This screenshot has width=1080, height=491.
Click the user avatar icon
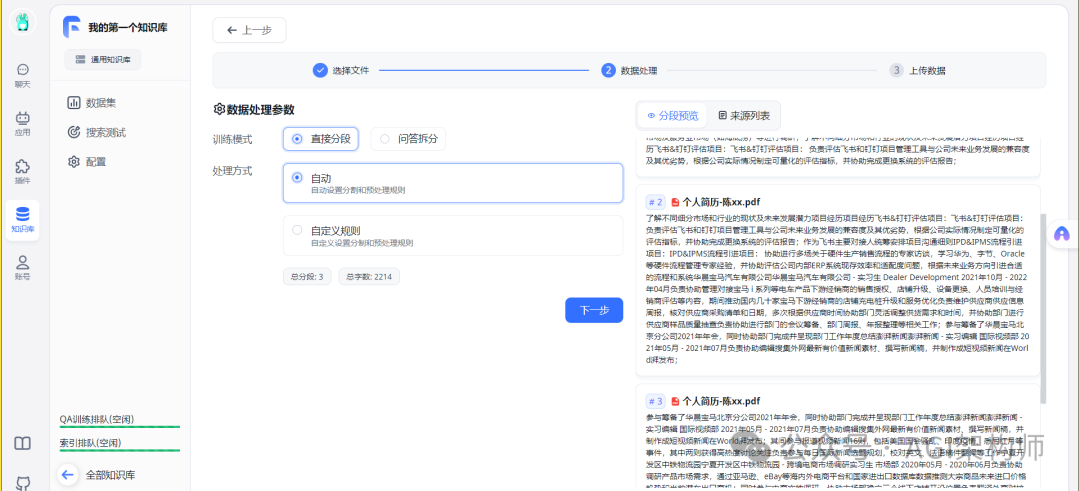23,23
